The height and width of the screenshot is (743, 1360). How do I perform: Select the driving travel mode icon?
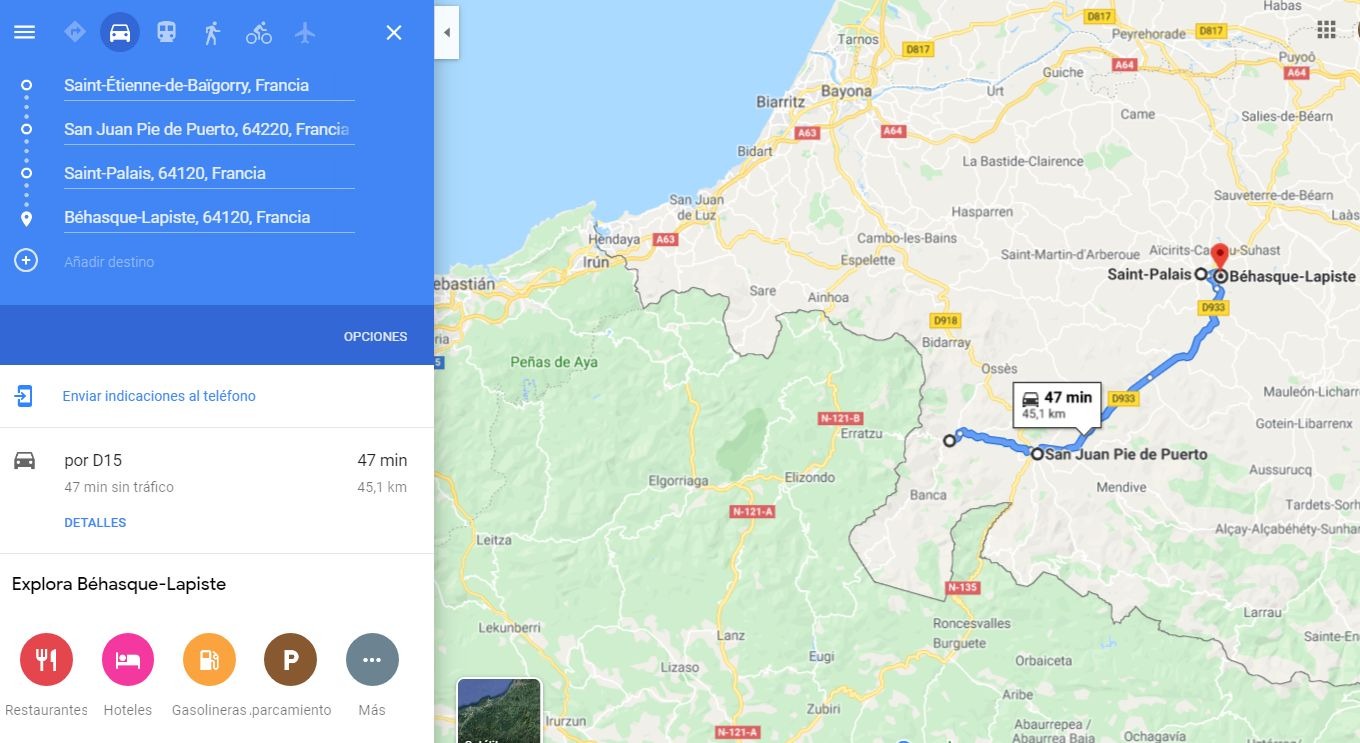click(120, 33)
